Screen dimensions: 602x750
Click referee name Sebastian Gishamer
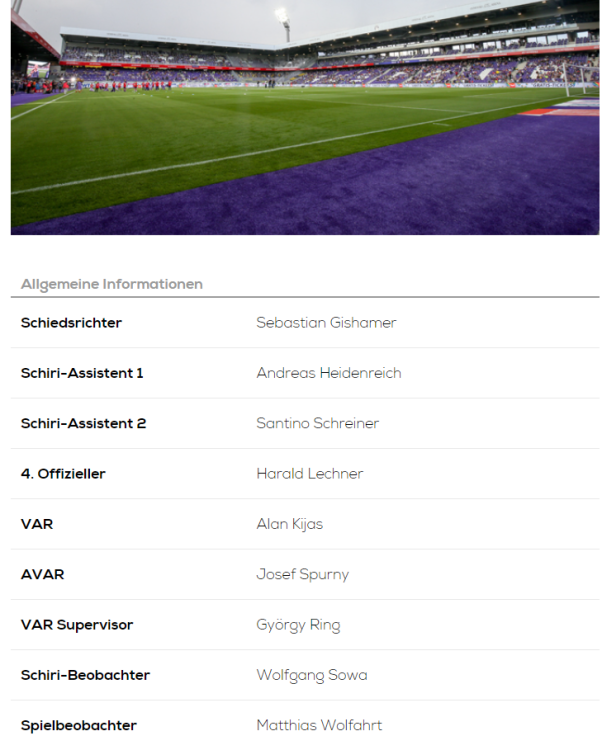coord(326,323)
